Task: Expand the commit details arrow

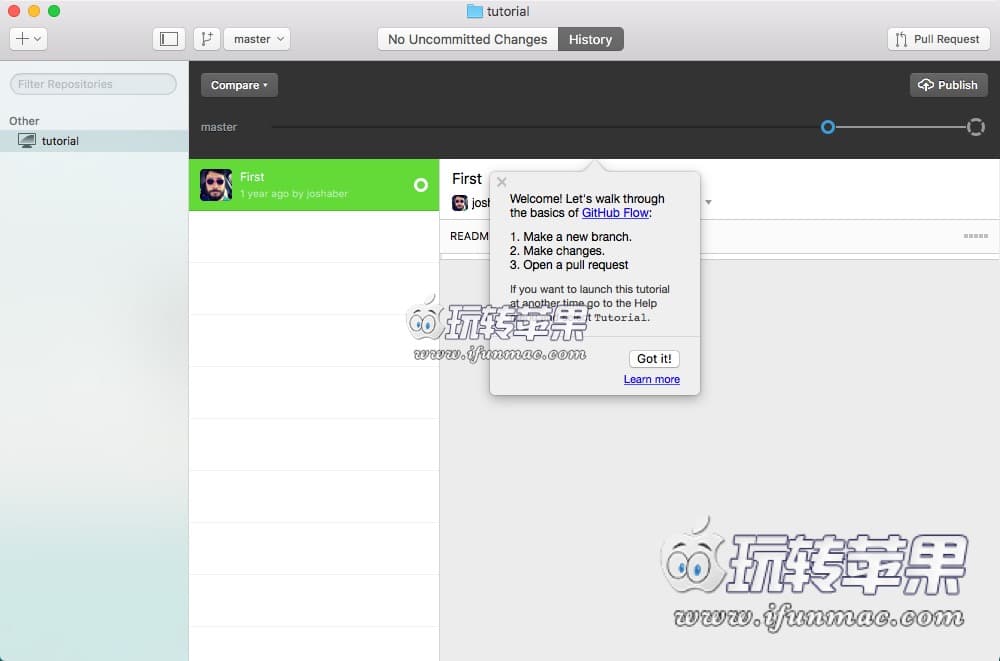Action: [708, 202]
